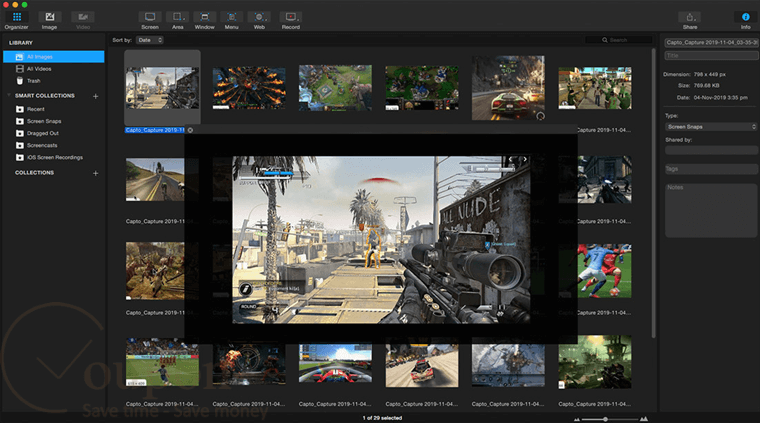Click the Tags field
This screenshot has width=760, height=423.
[x=711, y=169]
